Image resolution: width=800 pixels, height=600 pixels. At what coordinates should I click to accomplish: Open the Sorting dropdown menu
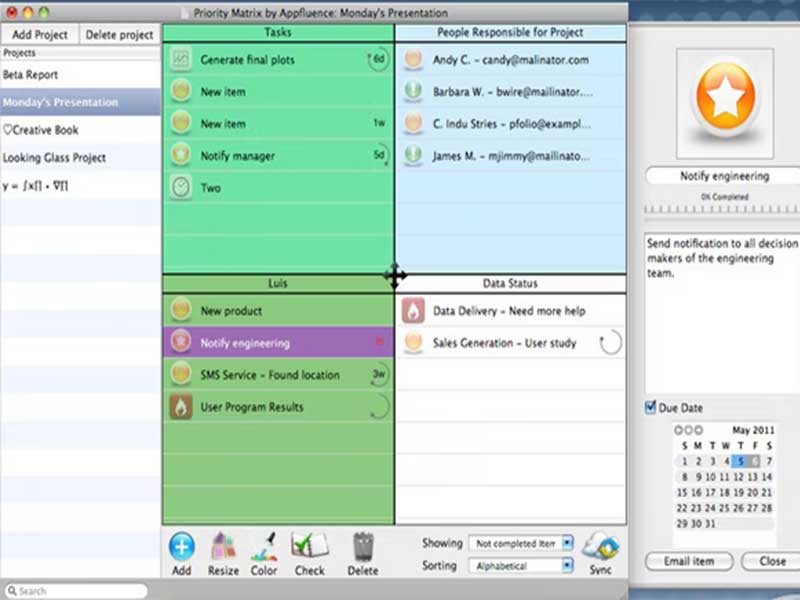pyautogui.click(x=520, y=566)
